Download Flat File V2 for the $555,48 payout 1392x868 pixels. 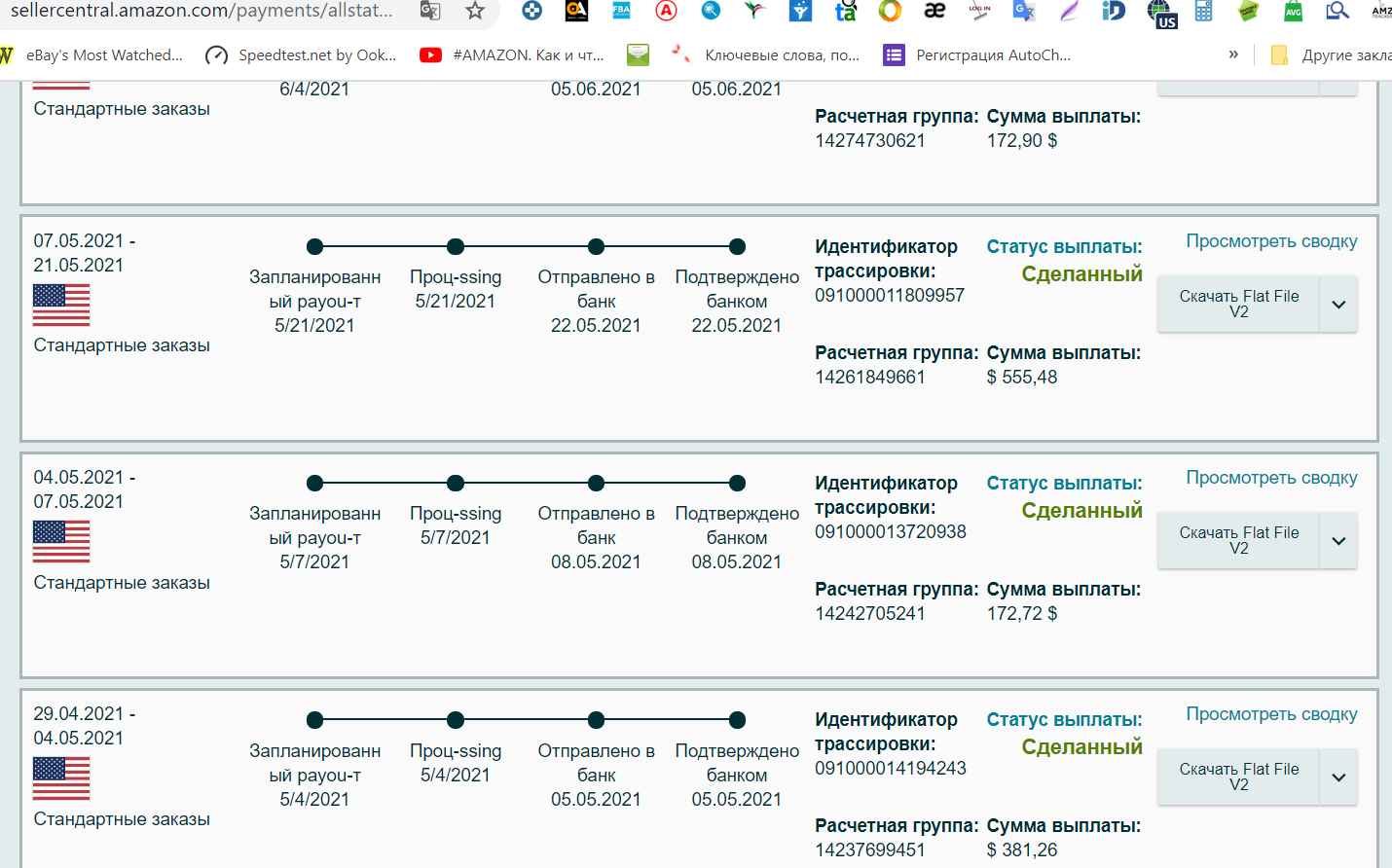[1238, 304]
